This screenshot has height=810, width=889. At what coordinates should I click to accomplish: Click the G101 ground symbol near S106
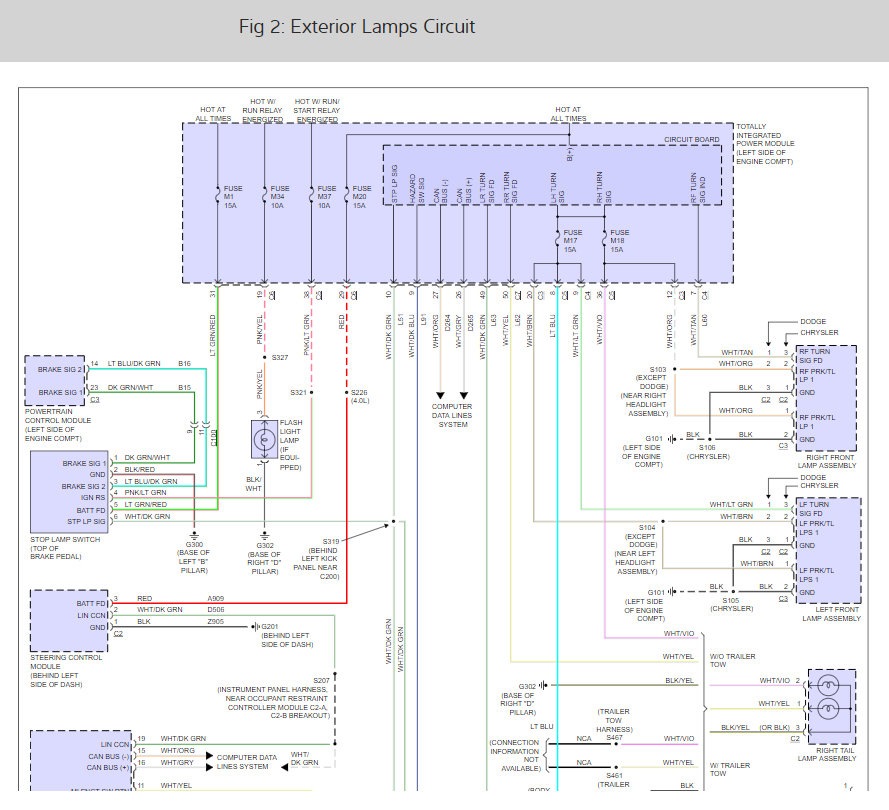(x=671, y=439)
